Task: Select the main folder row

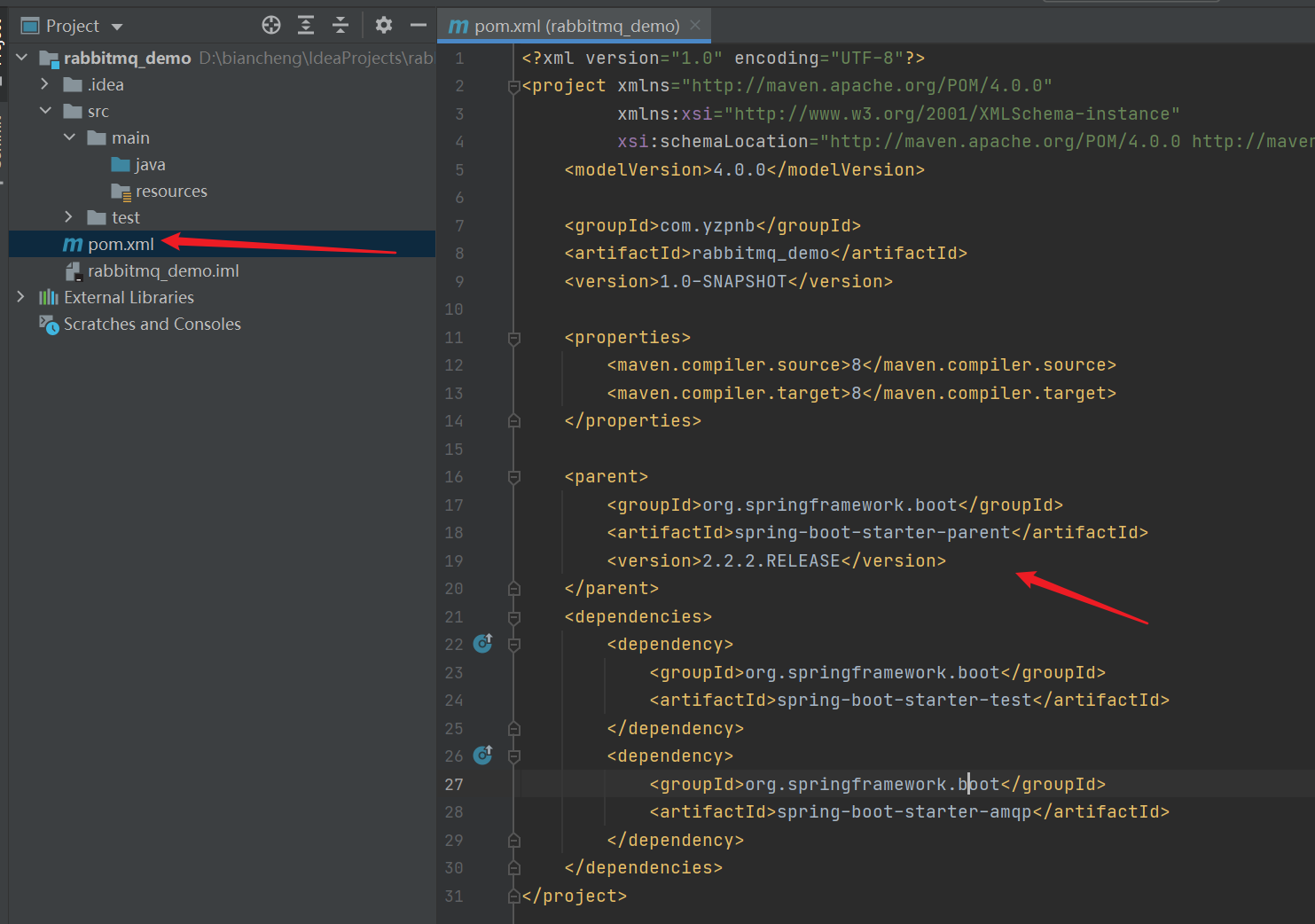Action: (x=222, y=137)
